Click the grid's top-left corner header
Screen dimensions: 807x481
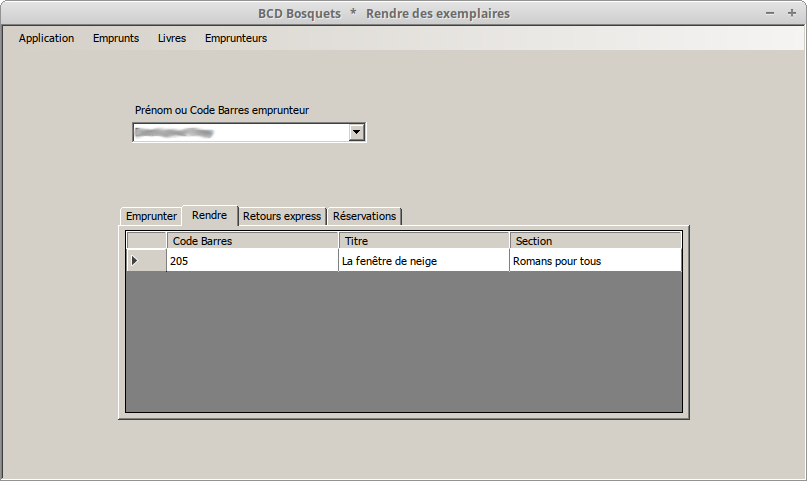146,241
